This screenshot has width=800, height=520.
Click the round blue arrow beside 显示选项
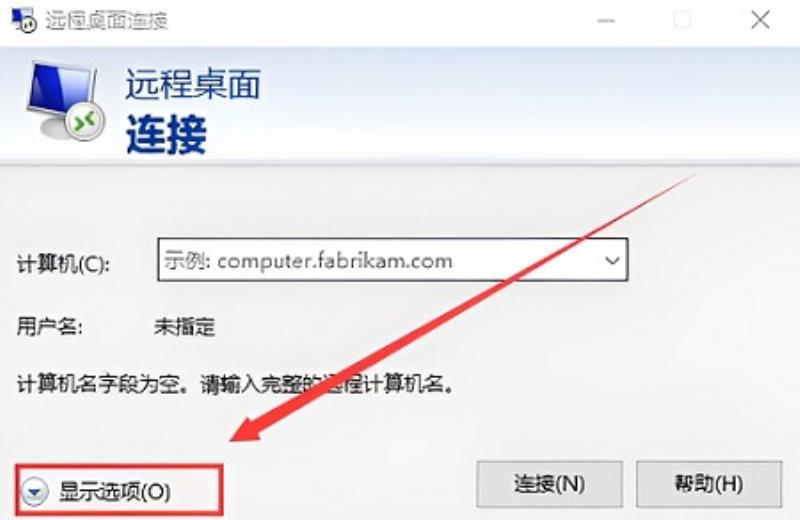35,492
